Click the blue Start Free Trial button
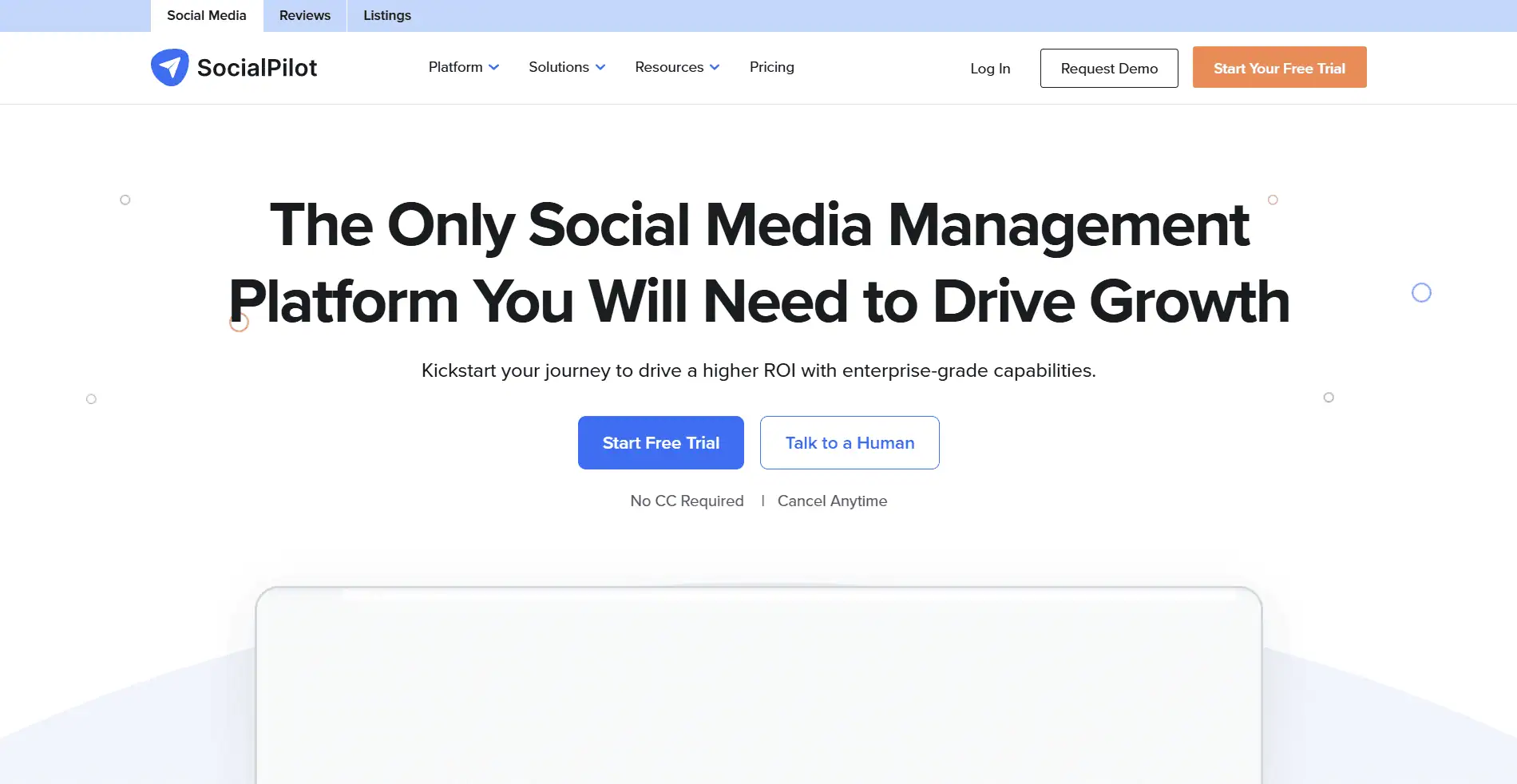This screenshot has width=1517, height=784. [x=661, y=442]
